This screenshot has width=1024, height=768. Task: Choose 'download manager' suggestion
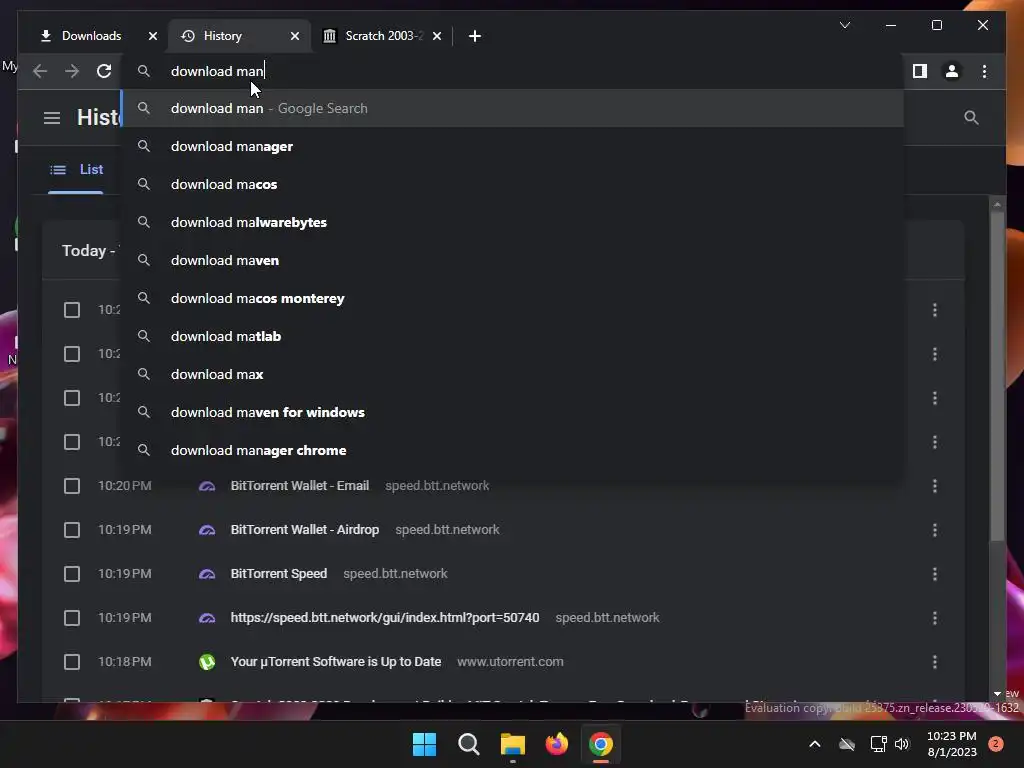coord(513,146)
